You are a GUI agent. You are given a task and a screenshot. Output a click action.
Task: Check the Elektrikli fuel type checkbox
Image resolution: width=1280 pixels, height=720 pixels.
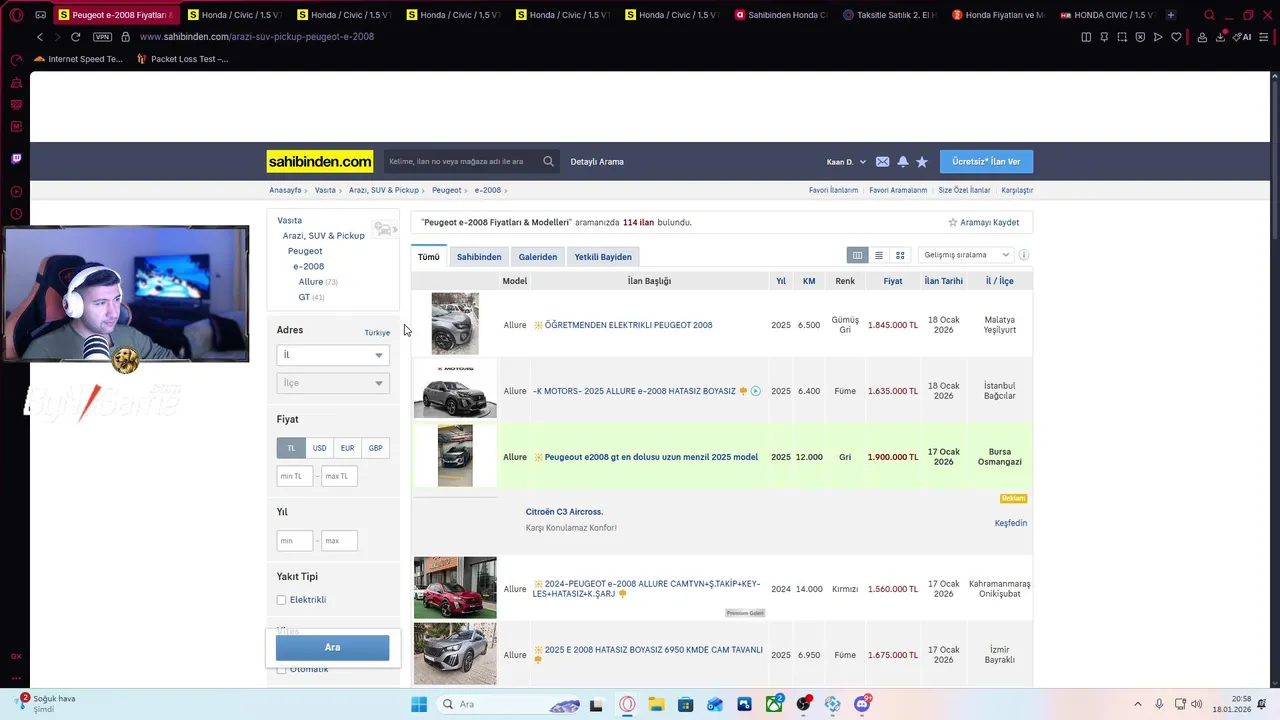281,600
